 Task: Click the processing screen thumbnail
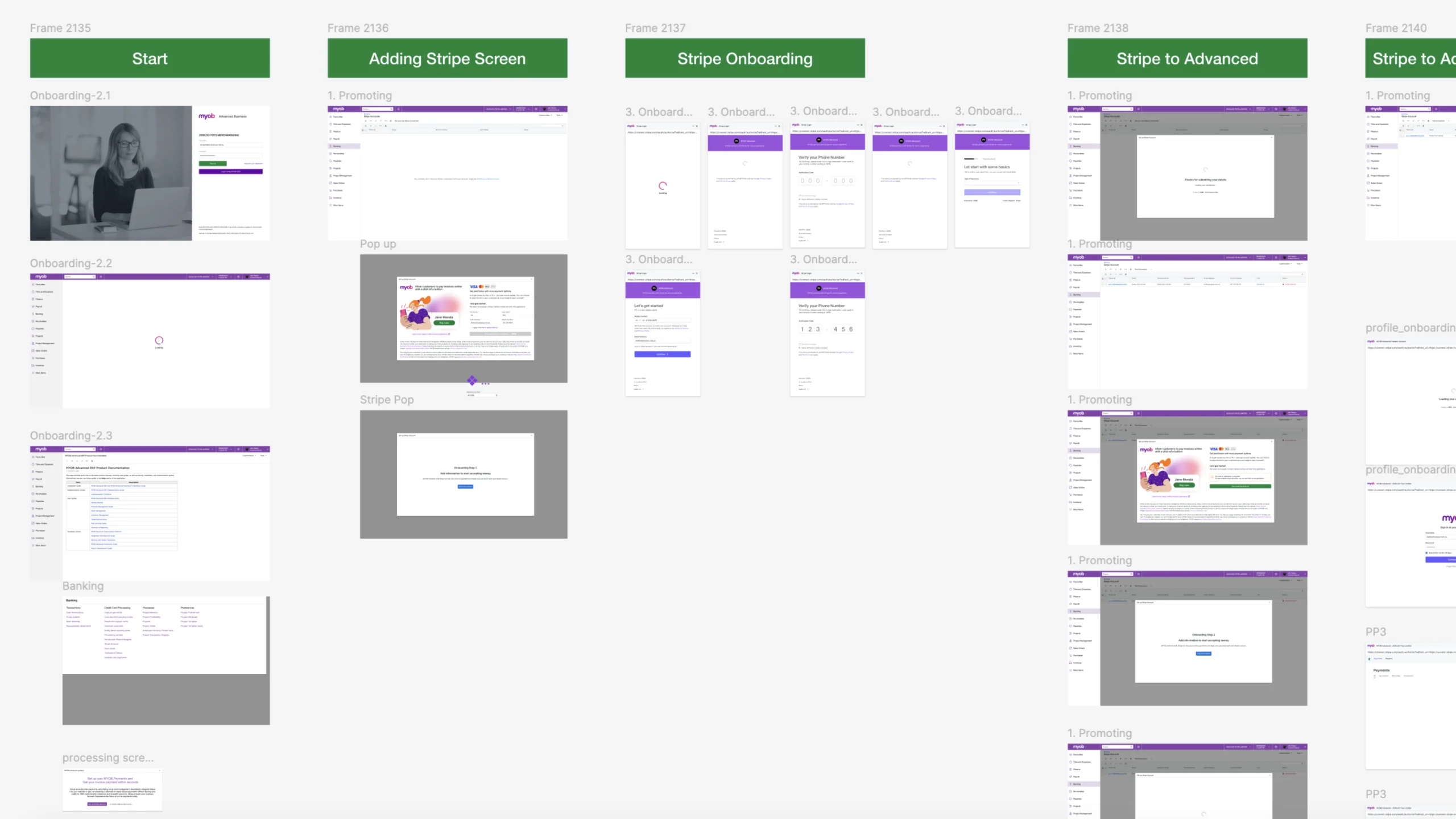click(112, 789)
